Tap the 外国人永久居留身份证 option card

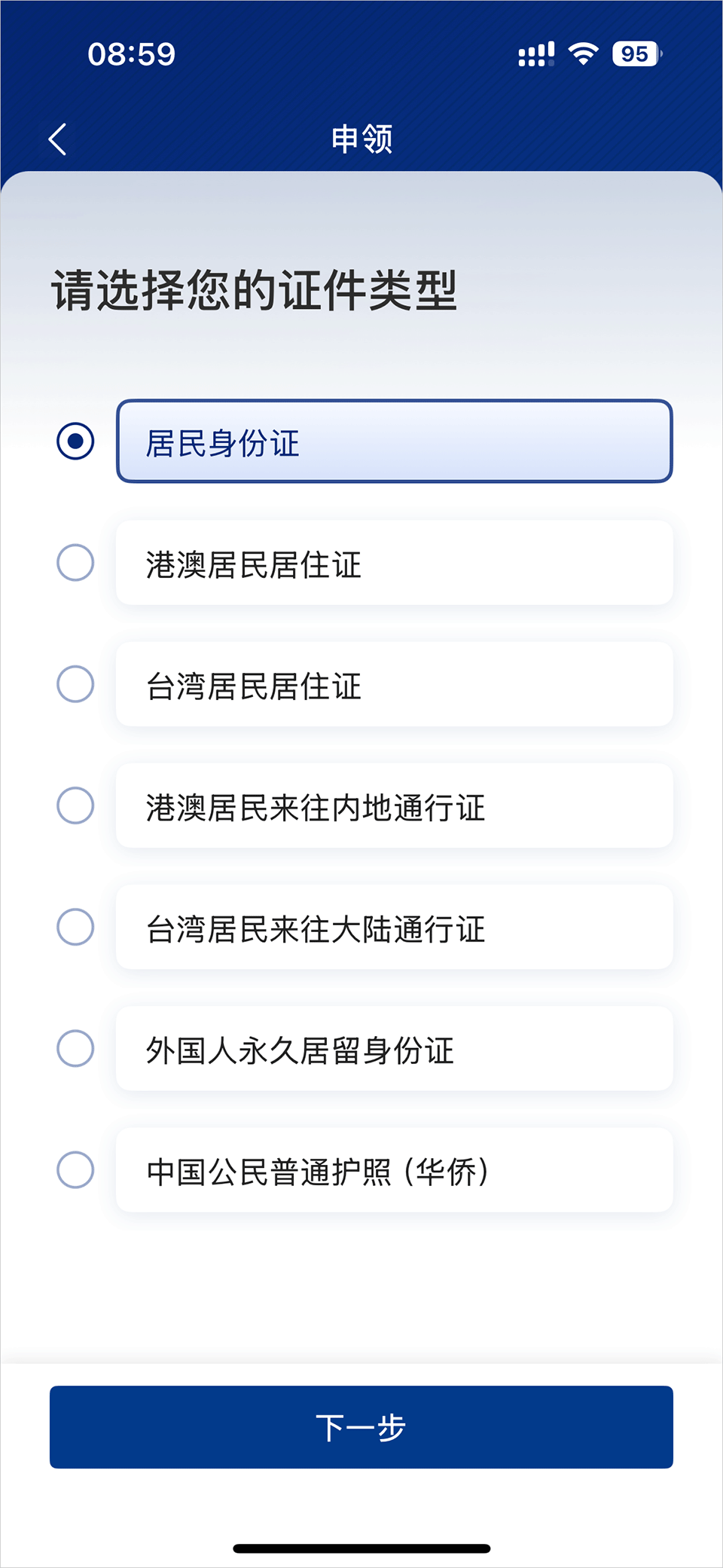pyautogui.click(x=394, y=1048)
